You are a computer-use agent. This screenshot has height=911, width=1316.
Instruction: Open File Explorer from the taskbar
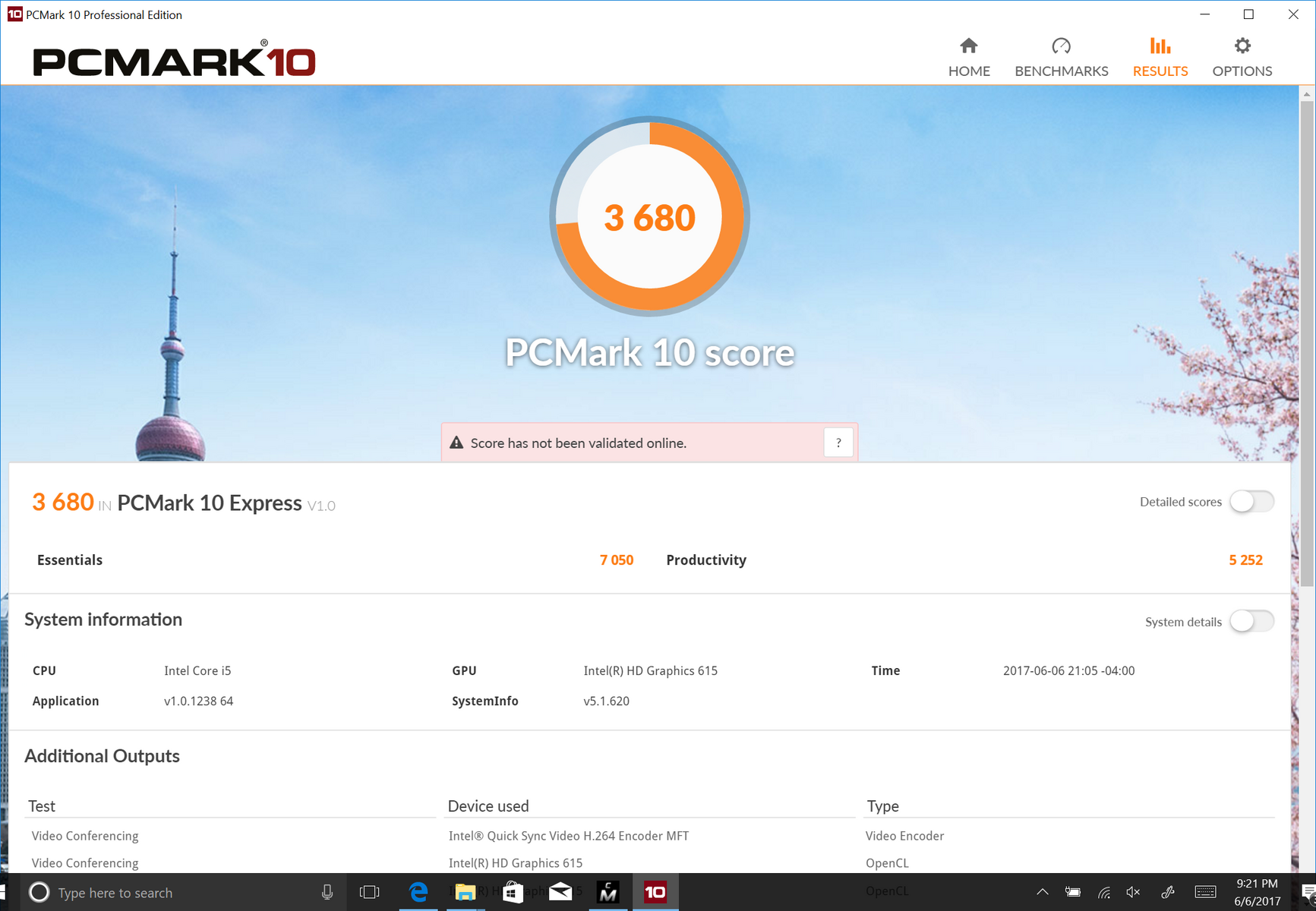click(x=465, y=893)
